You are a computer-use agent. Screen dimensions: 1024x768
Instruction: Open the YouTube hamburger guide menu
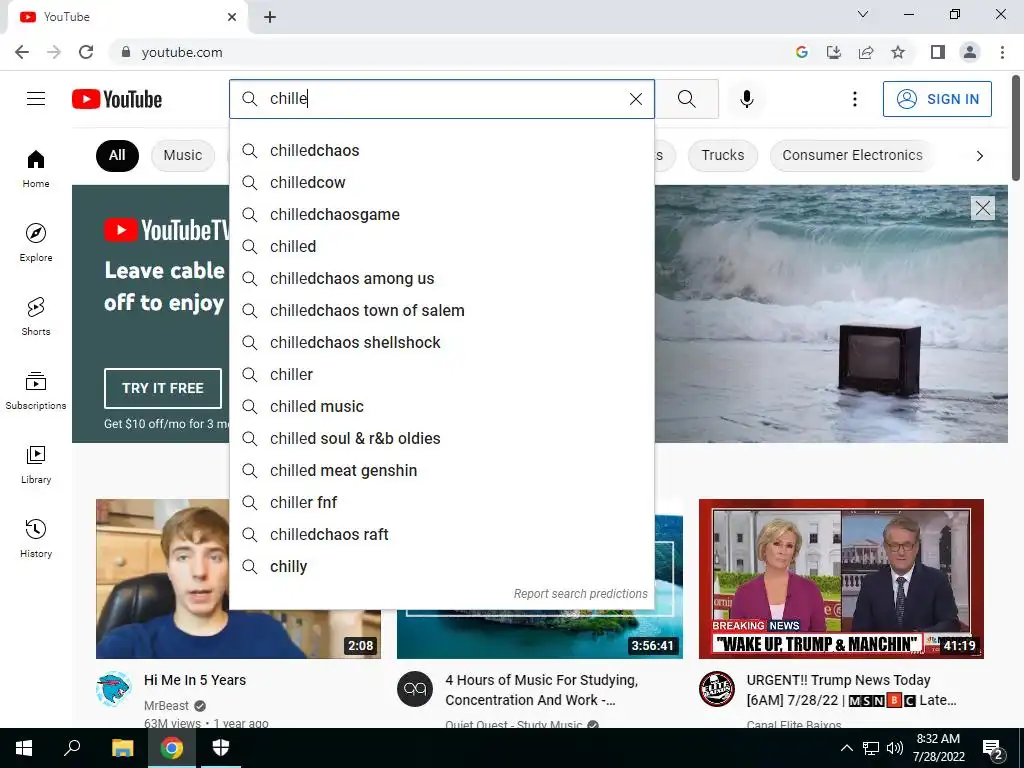click(36, 99)
